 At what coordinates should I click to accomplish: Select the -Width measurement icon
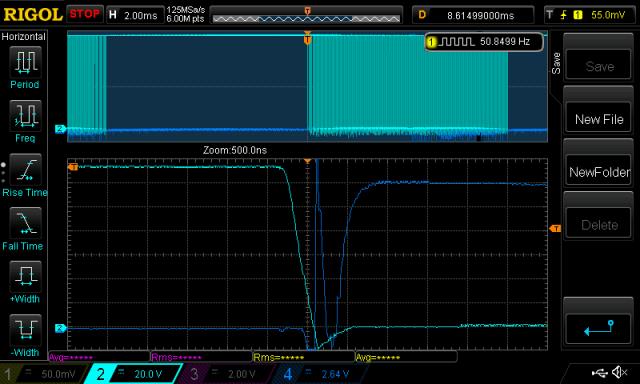tap(25, 330)
